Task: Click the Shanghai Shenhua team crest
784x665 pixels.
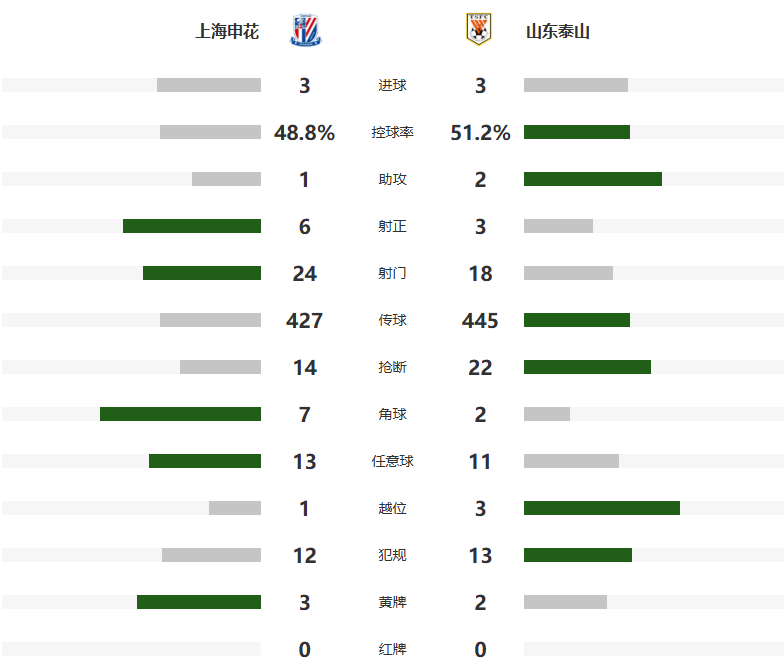Action: pos(306,30)
